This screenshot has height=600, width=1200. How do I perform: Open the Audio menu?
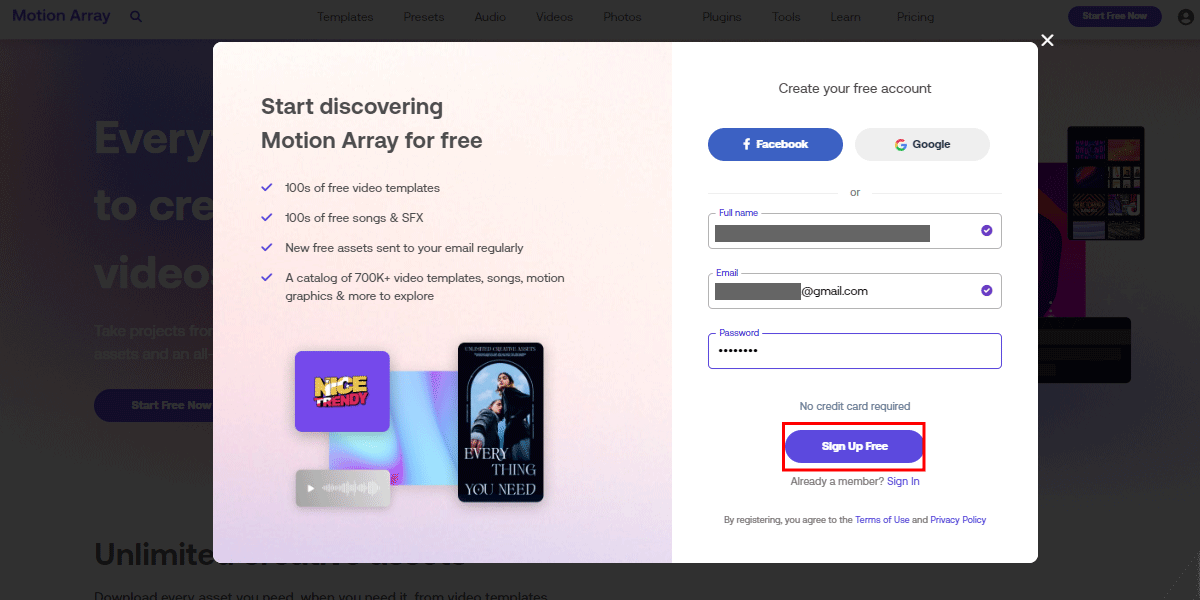490,17
